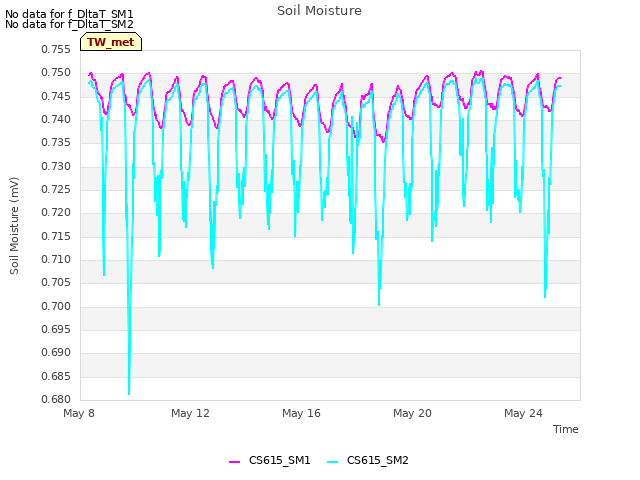
Task: Toggle the CS615_SM1 legend entry
Action: click(x=270, y=460)
